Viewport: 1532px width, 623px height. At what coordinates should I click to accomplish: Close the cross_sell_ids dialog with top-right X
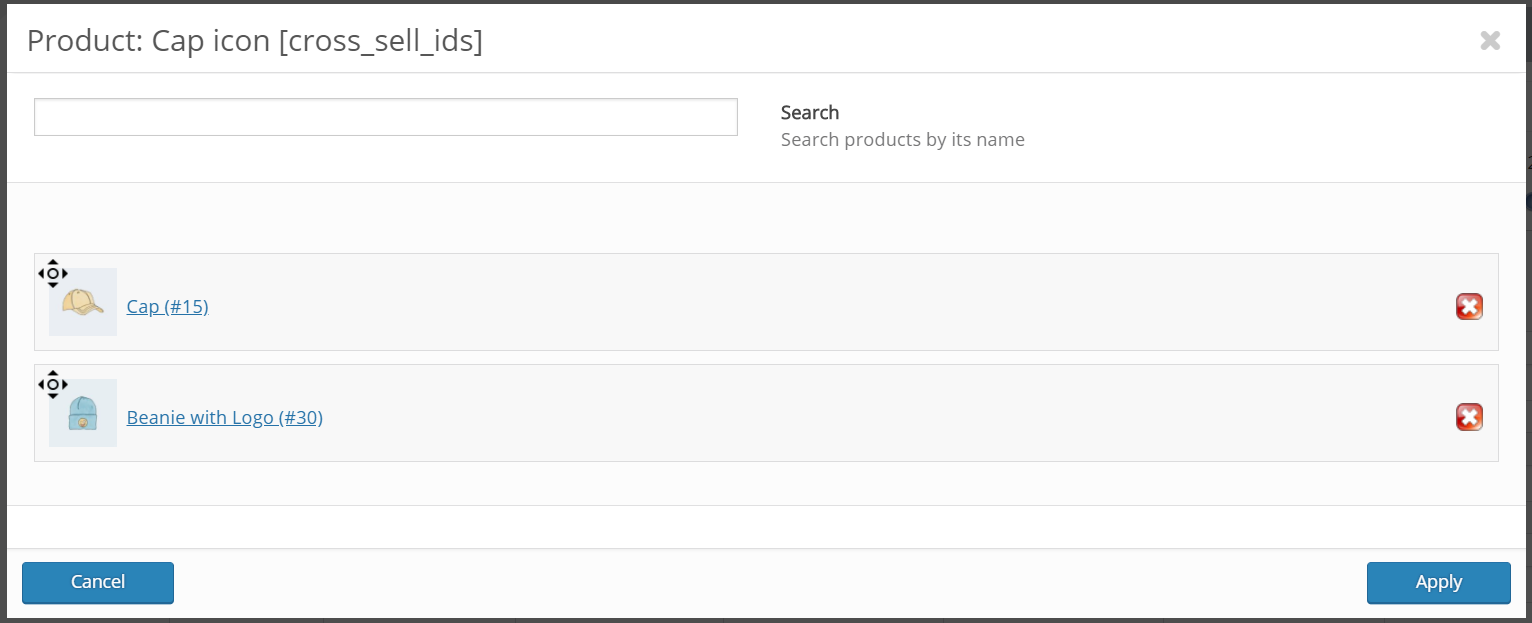1490,40
